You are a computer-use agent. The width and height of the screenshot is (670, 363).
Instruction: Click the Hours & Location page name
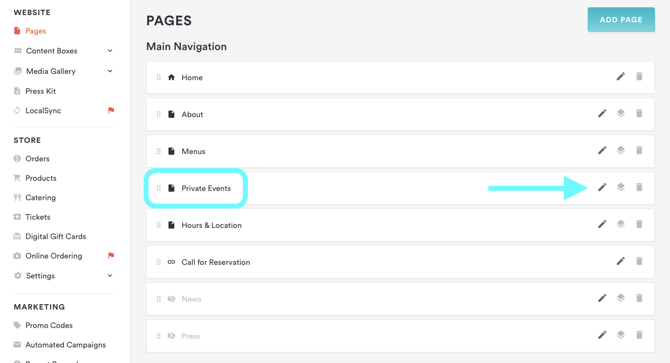tap(212, 225)
